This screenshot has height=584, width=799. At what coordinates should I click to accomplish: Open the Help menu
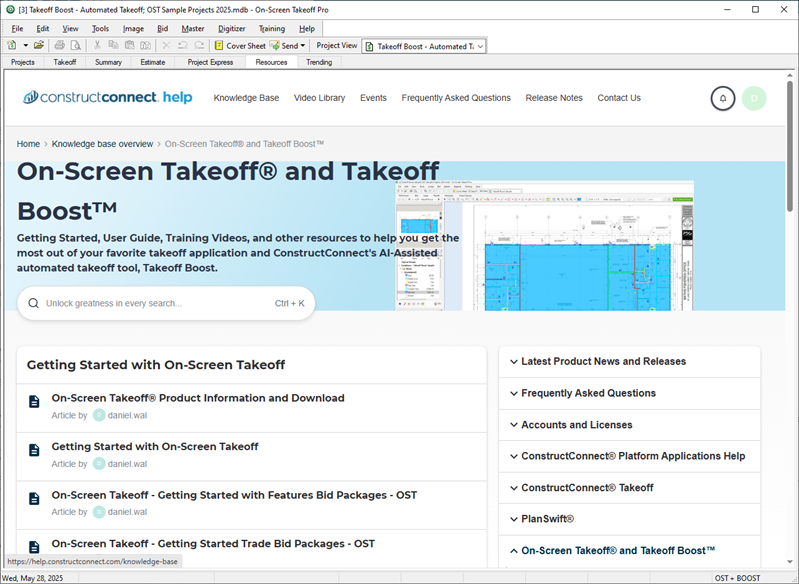pyautogui.click(x=307, y=29)
